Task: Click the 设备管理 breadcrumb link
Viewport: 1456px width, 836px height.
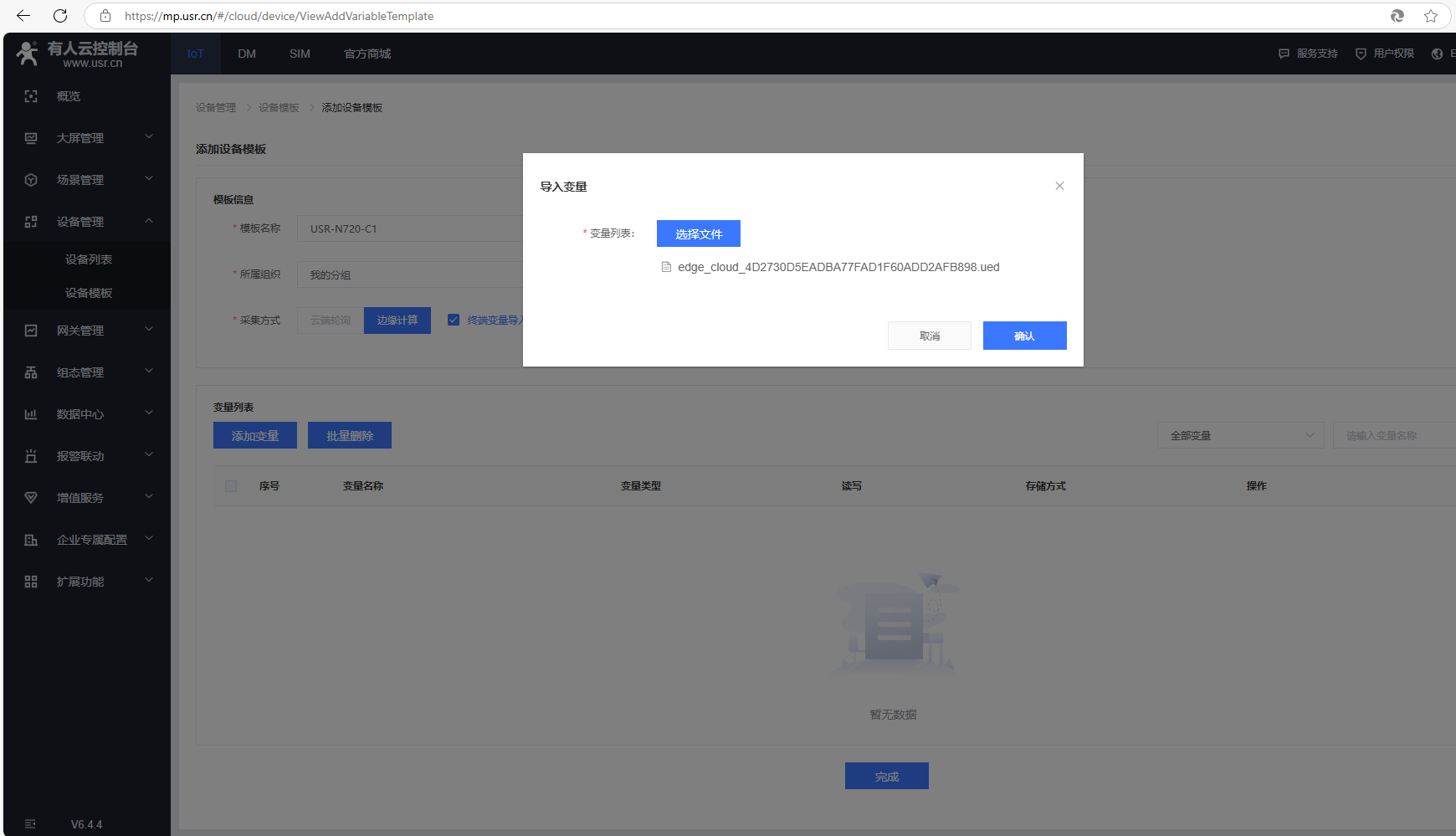Action: coord(216,108)
